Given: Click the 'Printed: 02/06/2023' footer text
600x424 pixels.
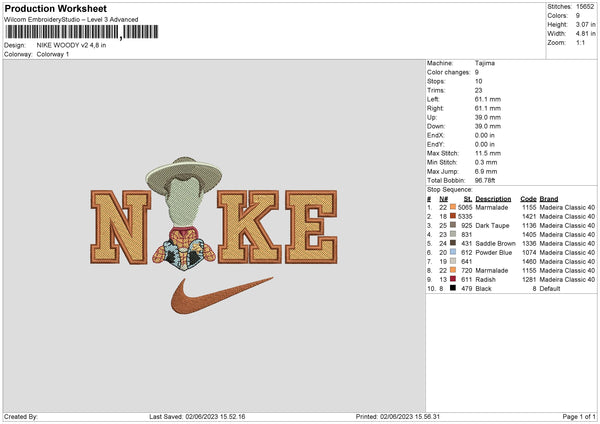Looking at the screenshot, I should tap(398, 416).
